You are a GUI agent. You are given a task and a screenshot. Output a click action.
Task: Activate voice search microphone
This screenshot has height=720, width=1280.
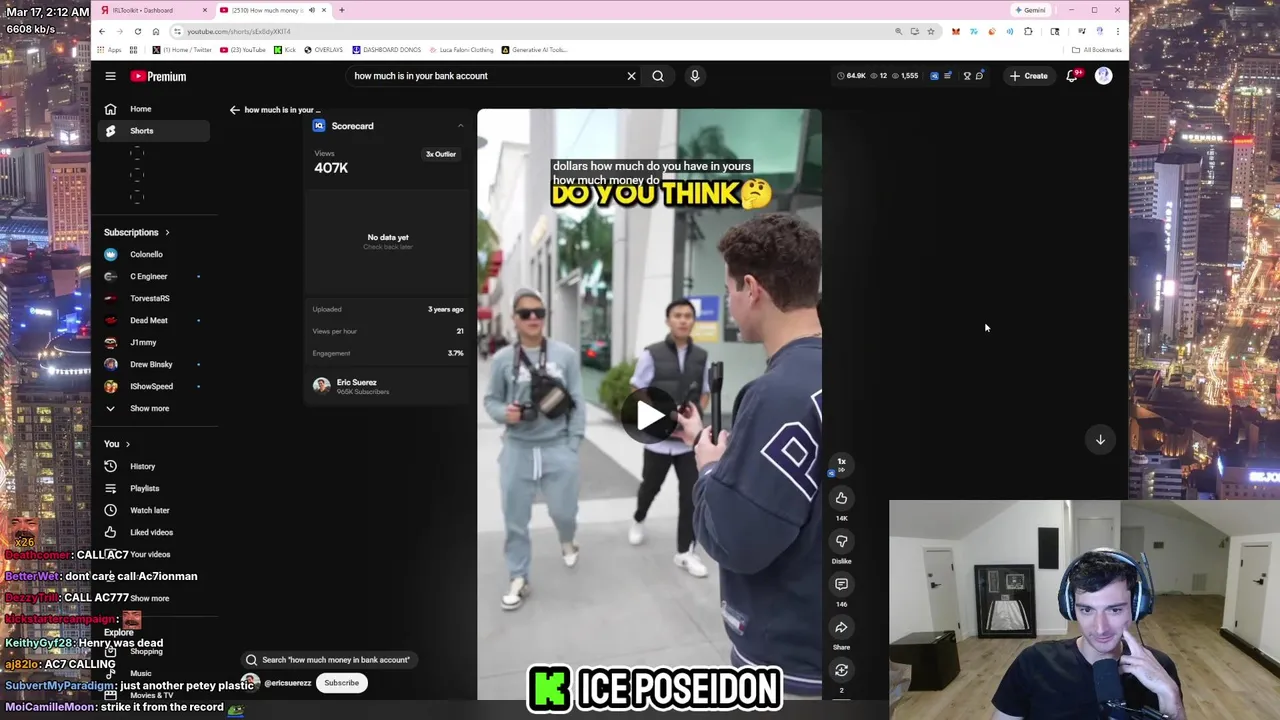click(x=695, y=76)
